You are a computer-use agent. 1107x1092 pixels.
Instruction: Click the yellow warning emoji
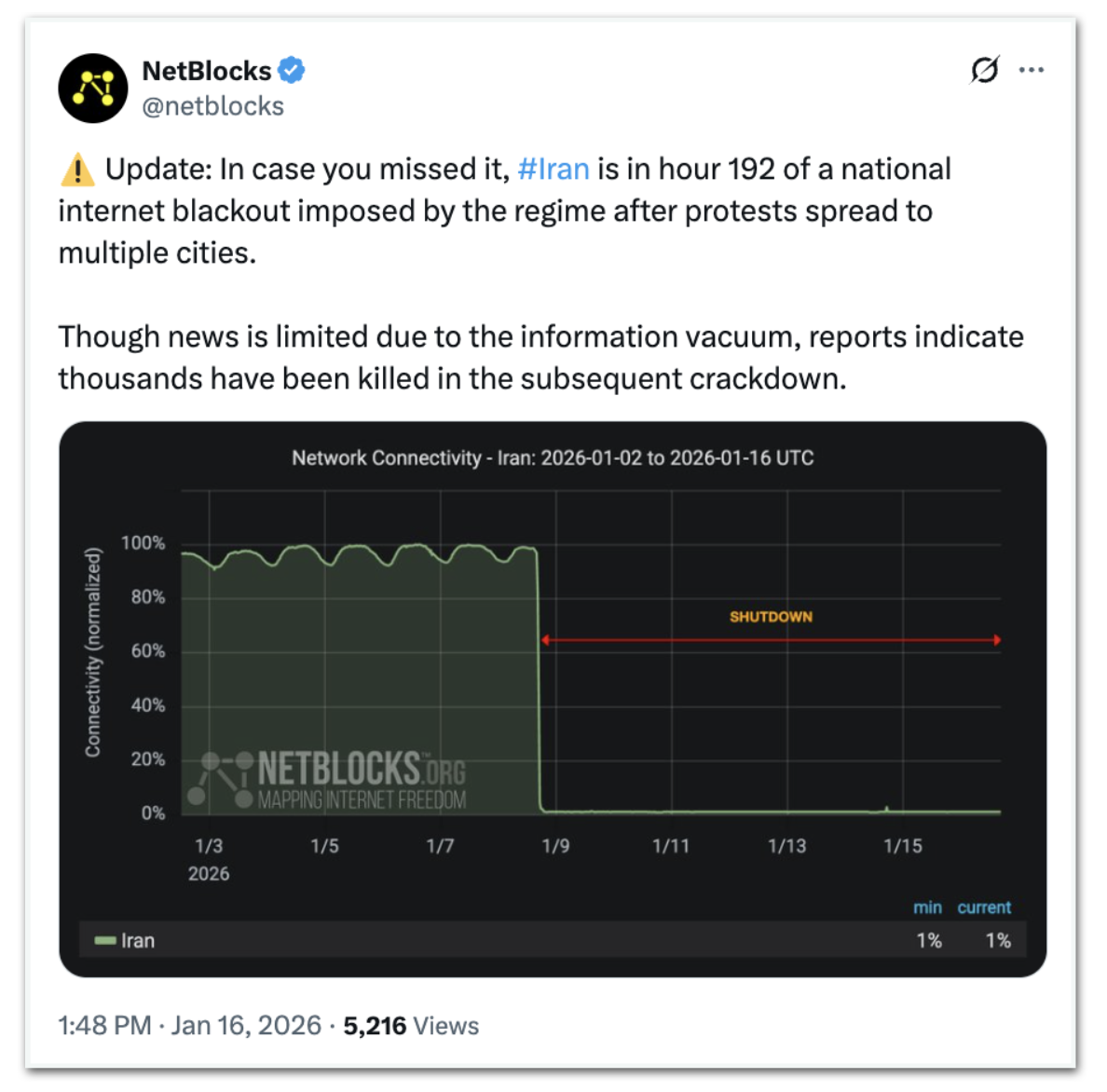pos(77,171)
